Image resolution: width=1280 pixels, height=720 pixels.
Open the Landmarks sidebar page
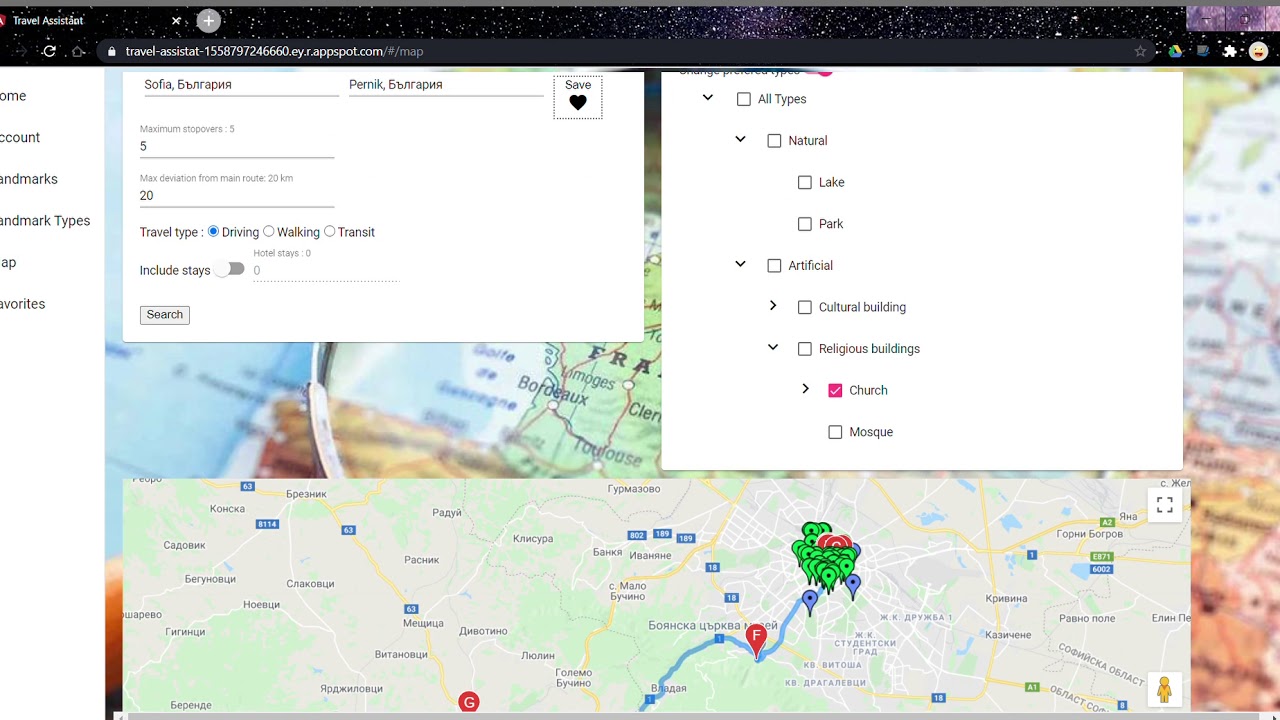click(28, 179)
